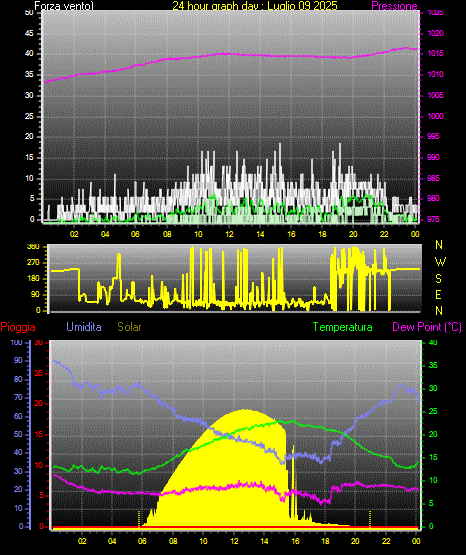
Task: Click the Temperatura legend label
Action: click(343, 327)
